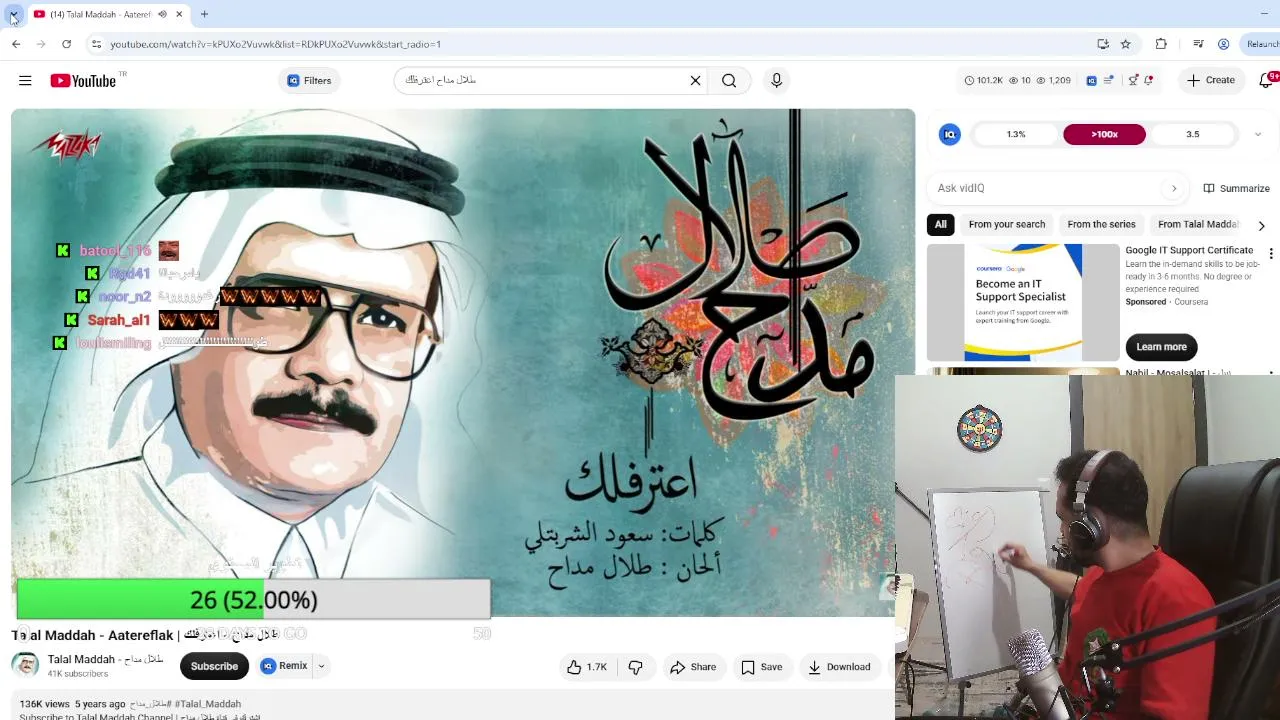Run search with magnifying glass button
The width and height of the screenshot is (1280, 720).
(729, 81)
